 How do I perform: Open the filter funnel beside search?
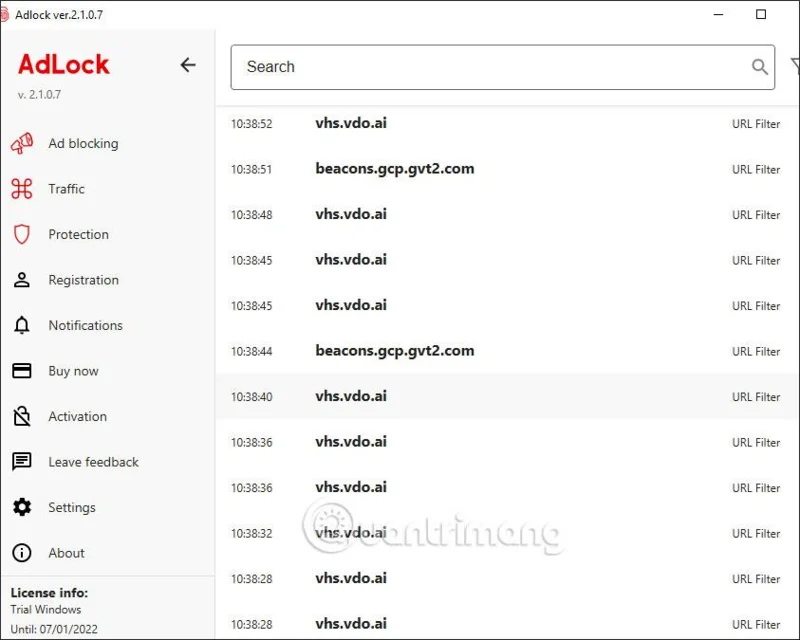795,65
